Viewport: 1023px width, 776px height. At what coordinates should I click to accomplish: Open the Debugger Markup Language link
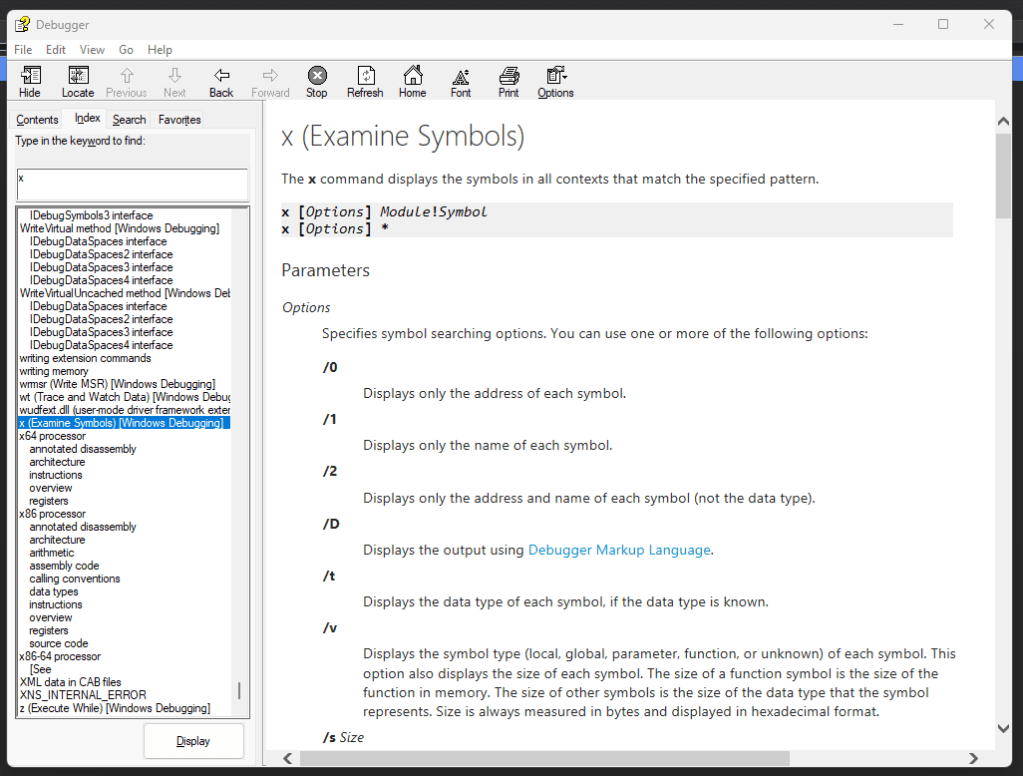click(619, 550)
